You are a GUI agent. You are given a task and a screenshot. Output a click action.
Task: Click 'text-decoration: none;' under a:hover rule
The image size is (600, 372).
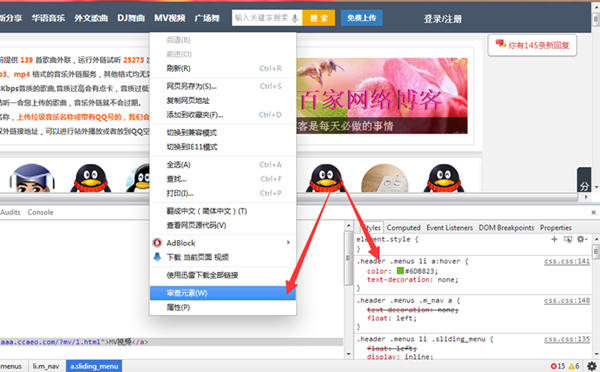click(x=412, y=280)
